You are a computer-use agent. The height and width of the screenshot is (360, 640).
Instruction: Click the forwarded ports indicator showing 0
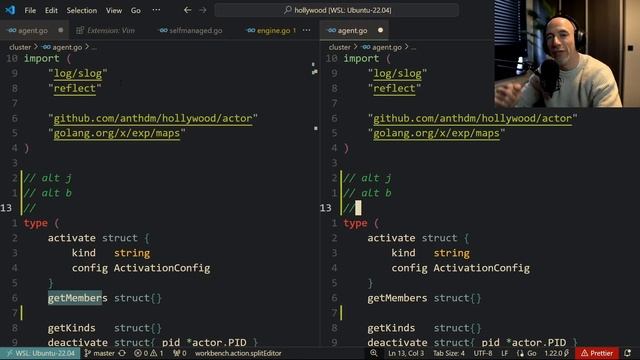[x=180, y=353]
